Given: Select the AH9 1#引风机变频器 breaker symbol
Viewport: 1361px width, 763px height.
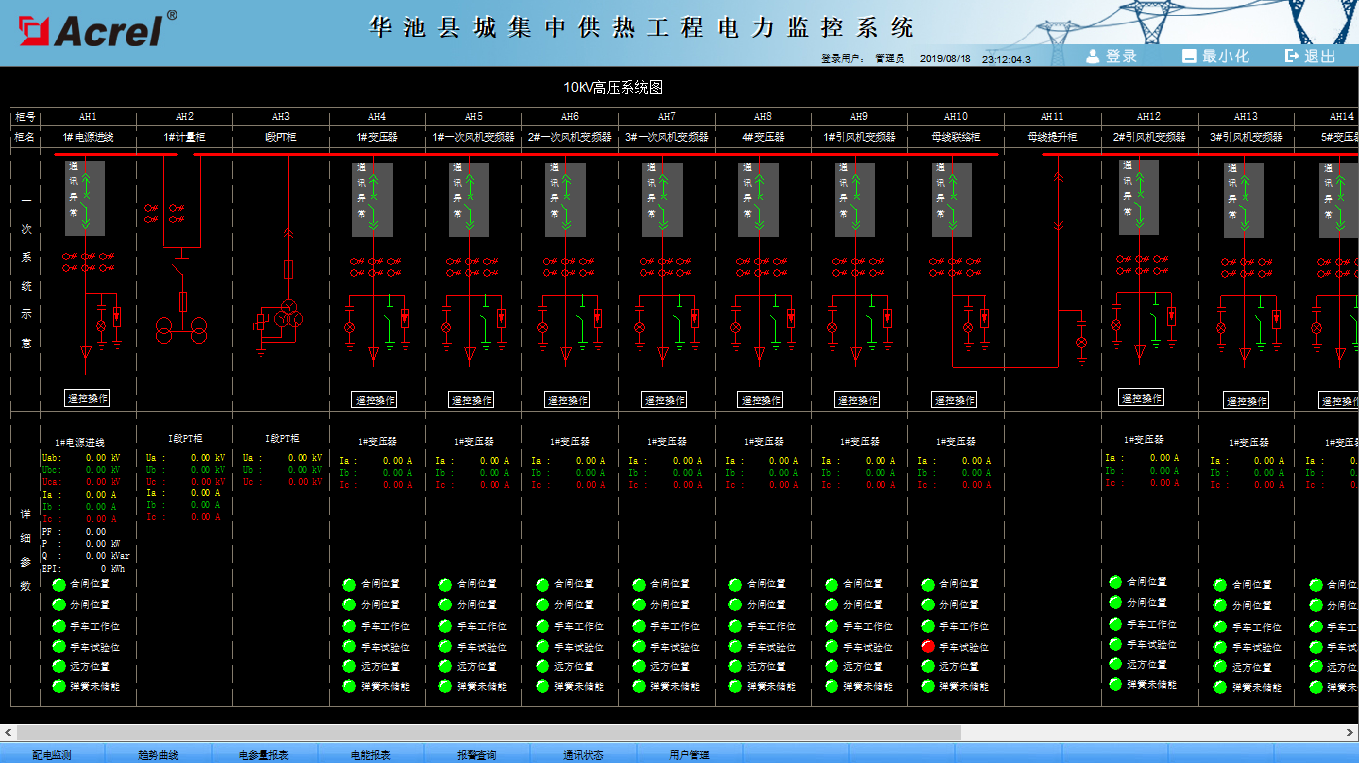Looking at the screenshot, I should 856,199.
